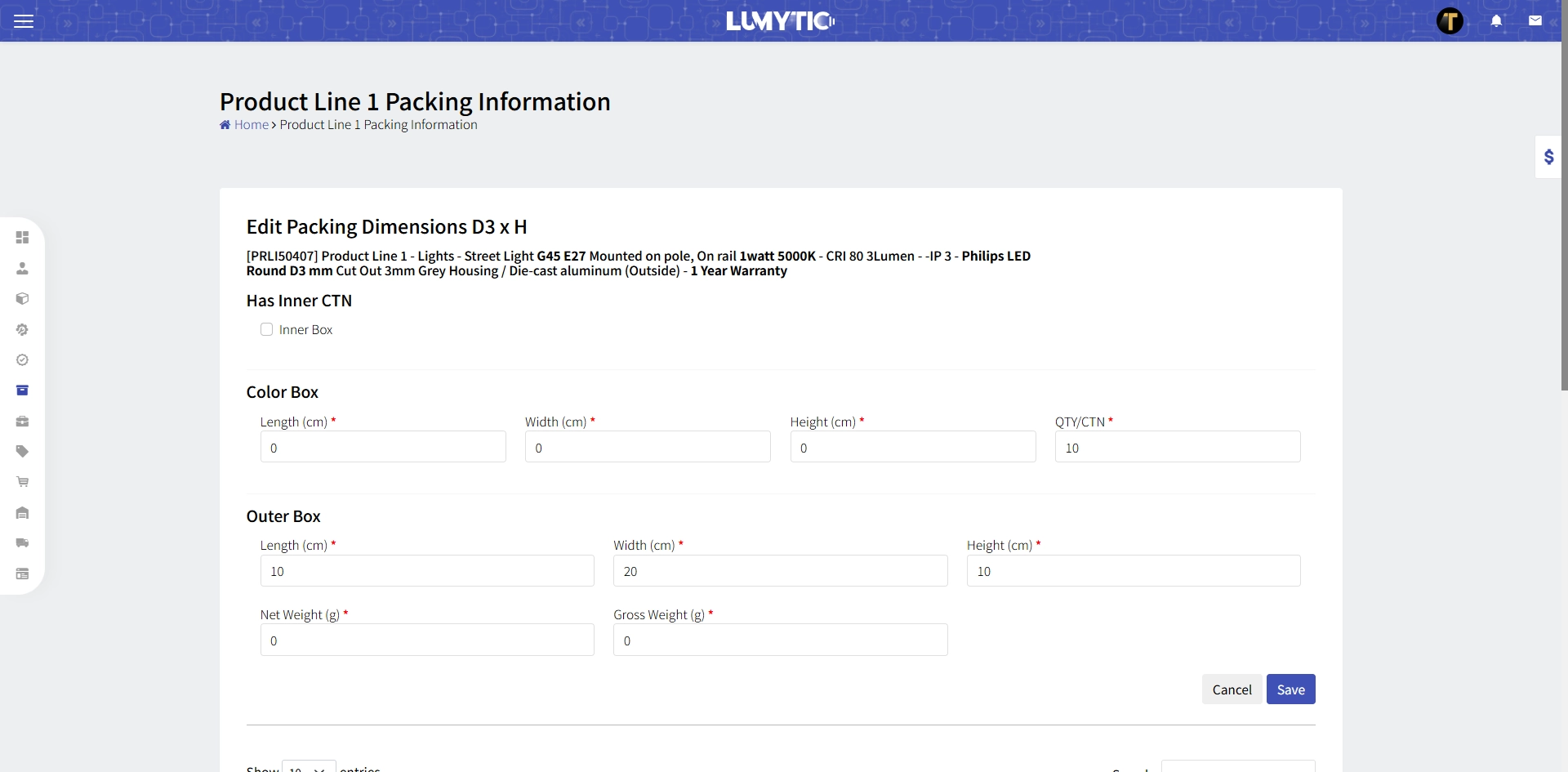
Task: Click the notifications bell icon
Action: point(1496,21)
